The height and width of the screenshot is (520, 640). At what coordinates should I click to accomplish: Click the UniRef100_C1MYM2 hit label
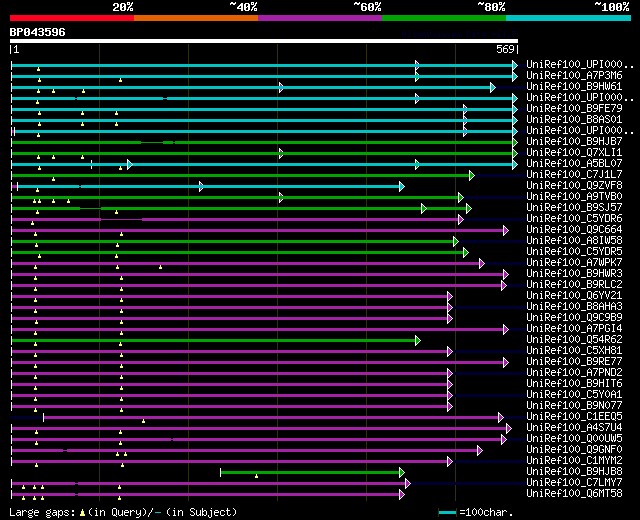point(574,461)
